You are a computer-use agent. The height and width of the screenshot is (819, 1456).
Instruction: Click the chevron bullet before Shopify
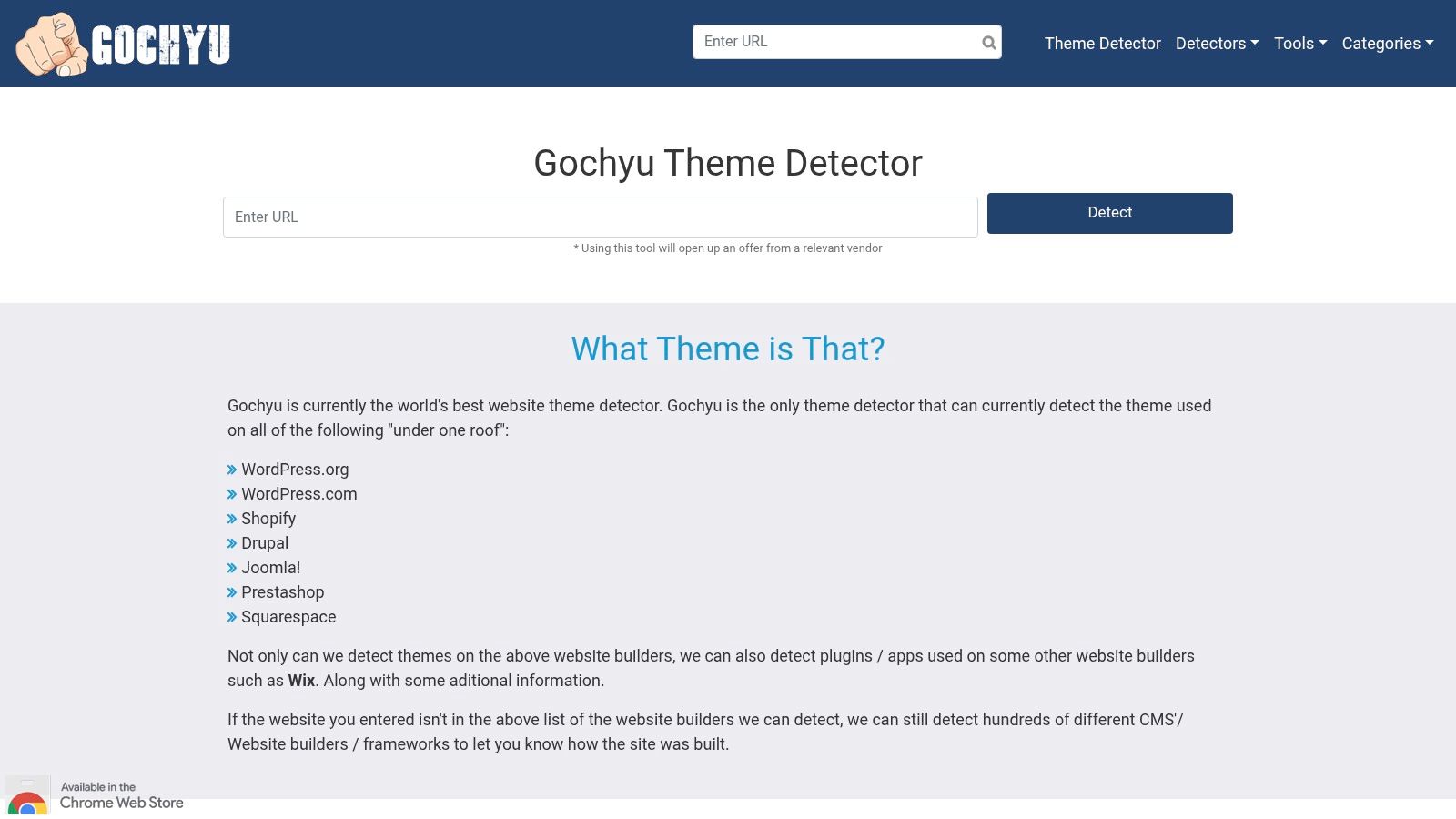coord(232,520)
